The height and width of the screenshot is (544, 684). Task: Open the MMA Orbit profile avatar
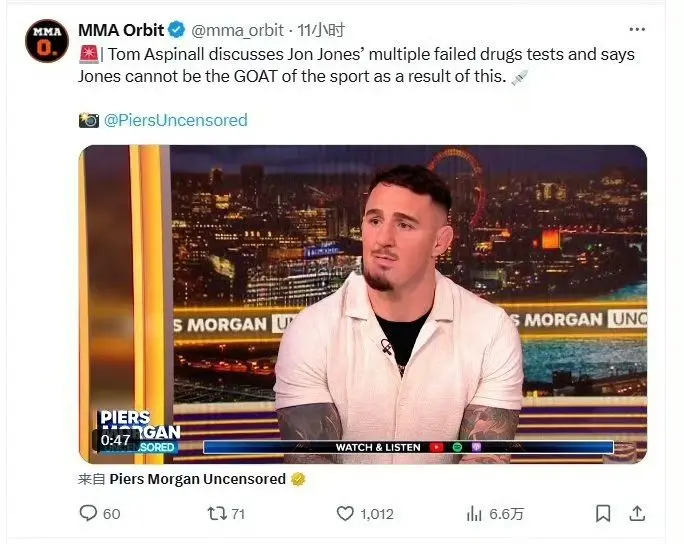click(47, 41)
